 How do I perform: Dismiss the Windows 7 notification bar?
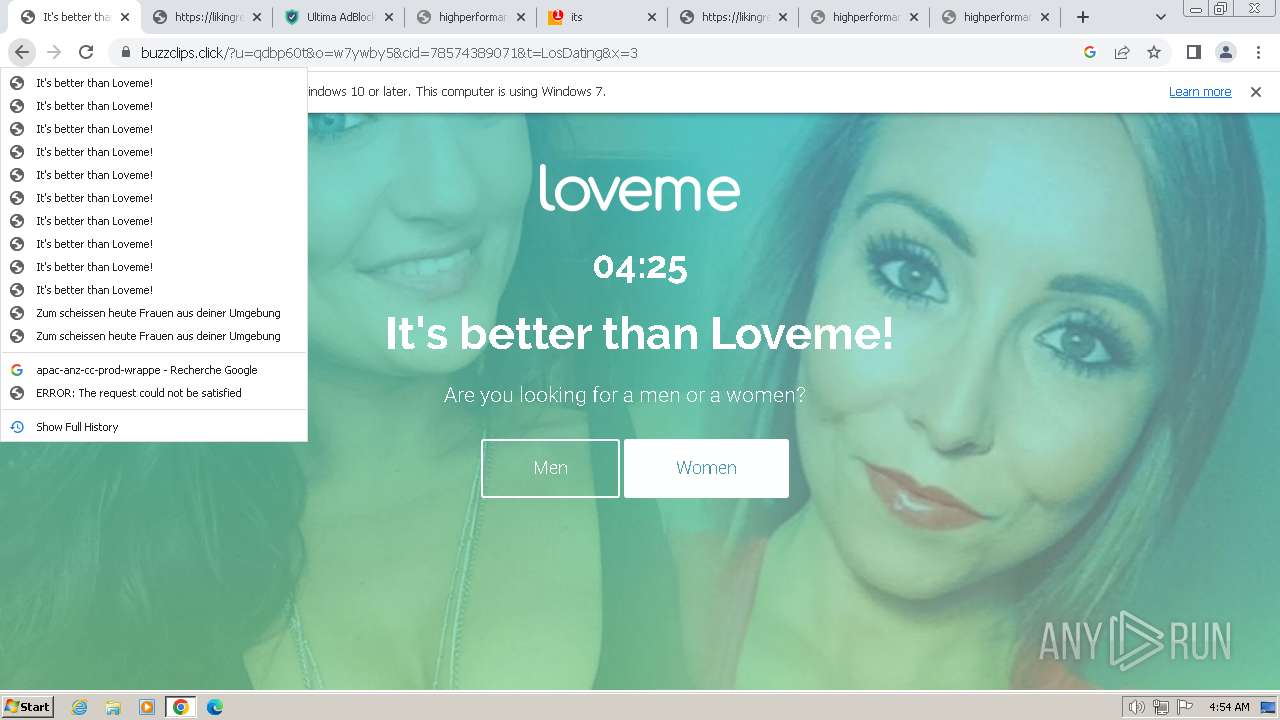1256,91
